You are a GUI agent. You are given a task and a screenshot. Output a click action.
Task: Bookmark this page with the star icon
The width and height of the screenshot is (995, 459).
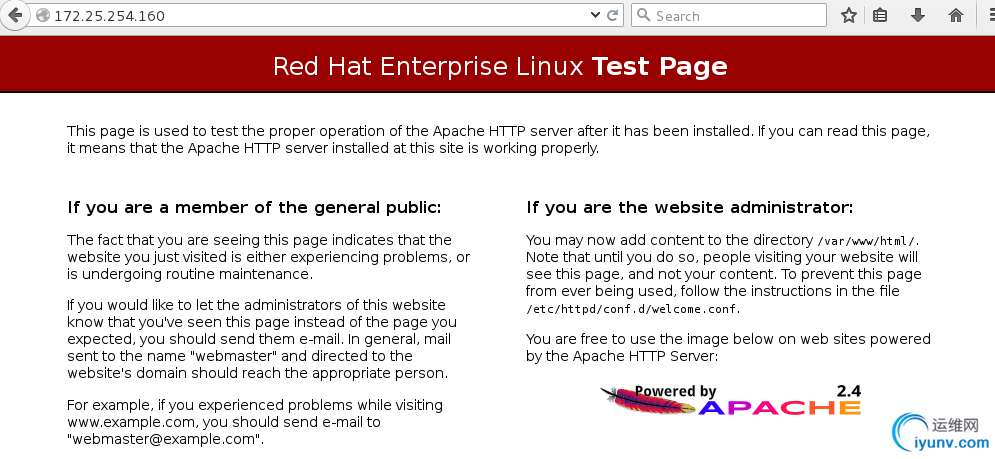(848, 15)
